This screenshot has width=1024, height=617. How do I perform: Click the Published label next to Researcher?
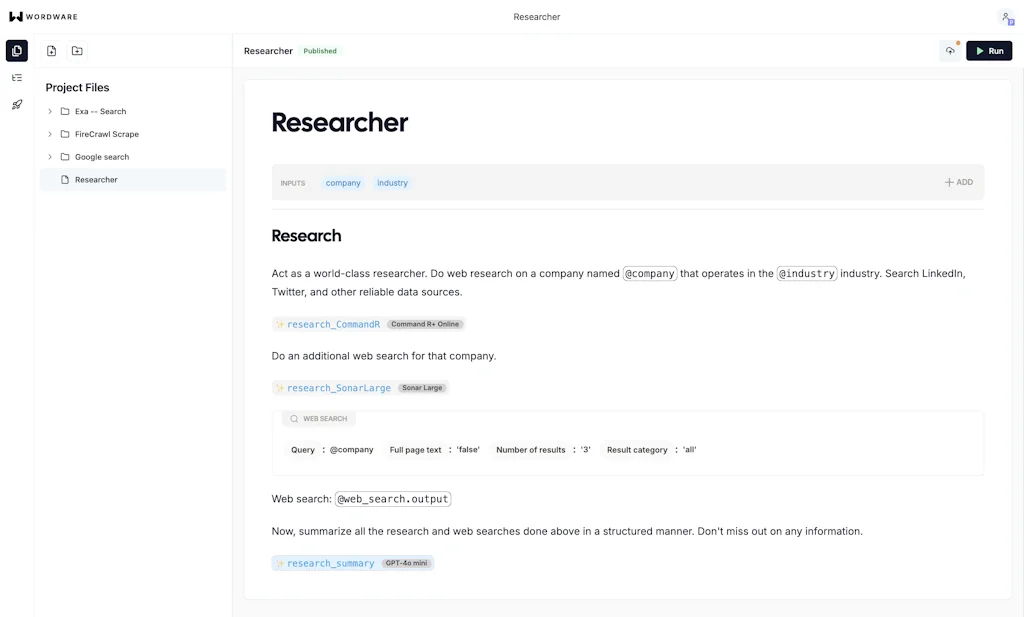(x=320, y=50)
